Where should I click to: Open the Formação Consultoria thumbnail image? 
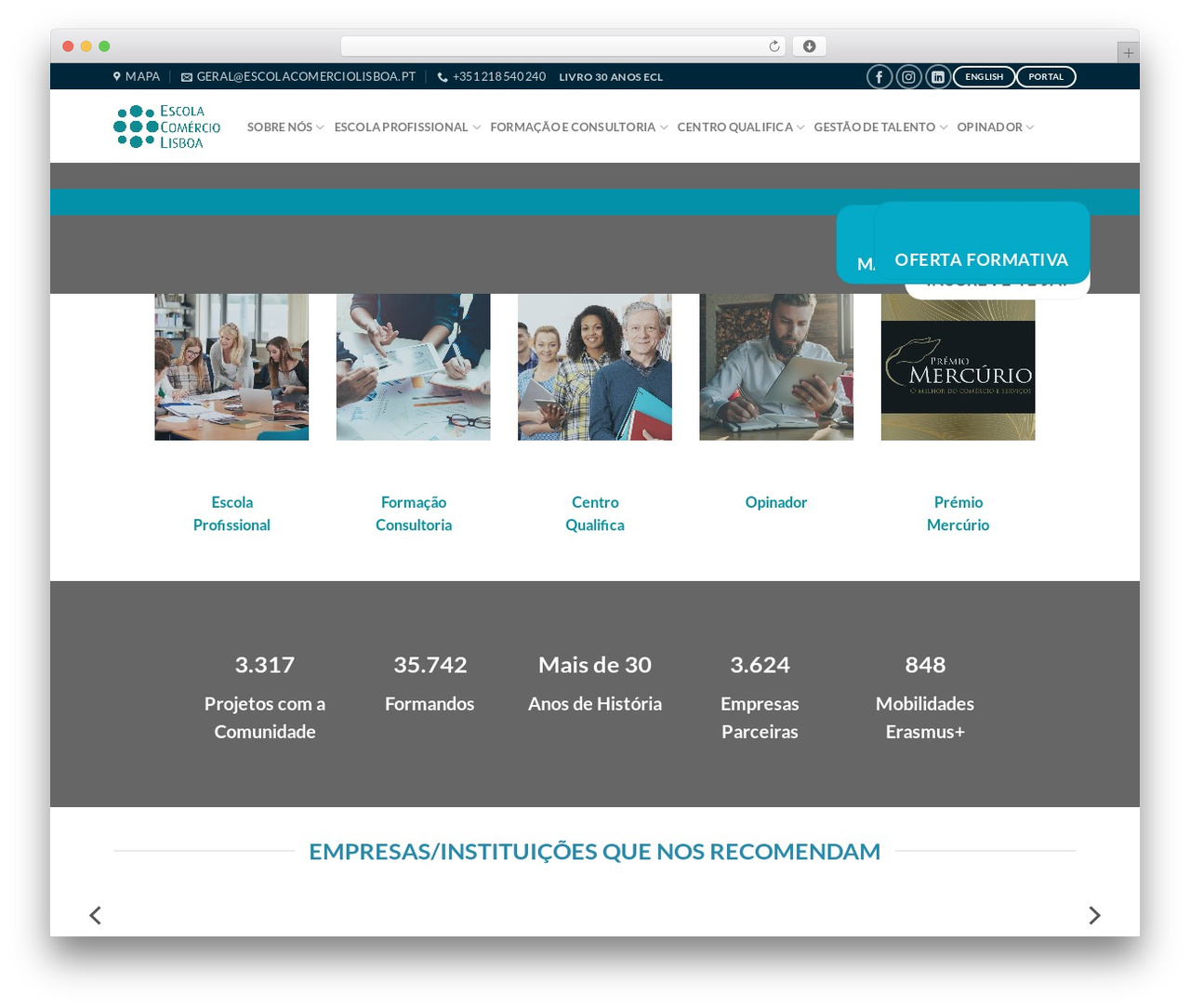pyautogui.click(x=413, y=367)
